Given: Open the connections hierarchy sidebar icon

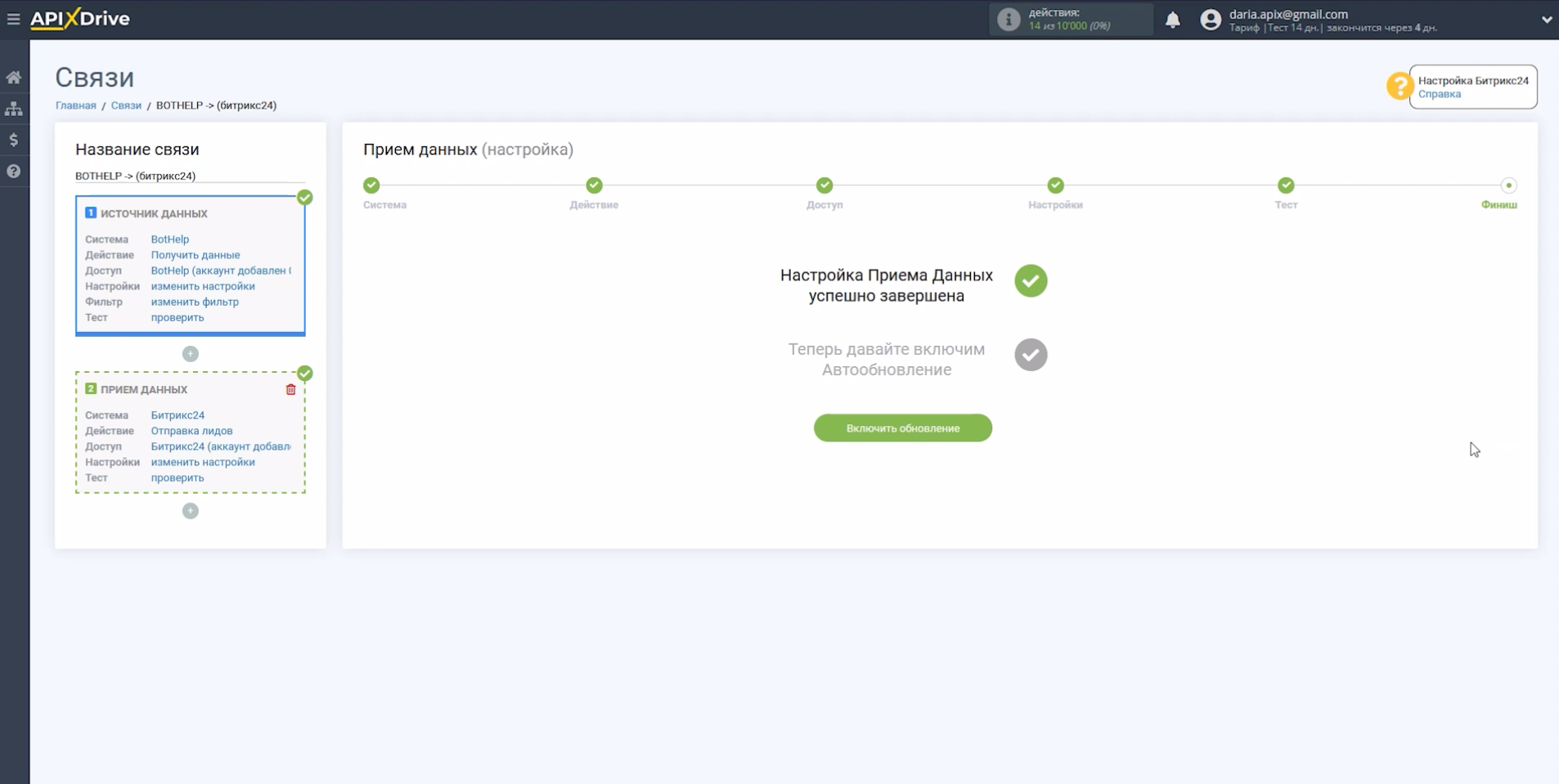Looking at the screenshot, I should point(14,109).
